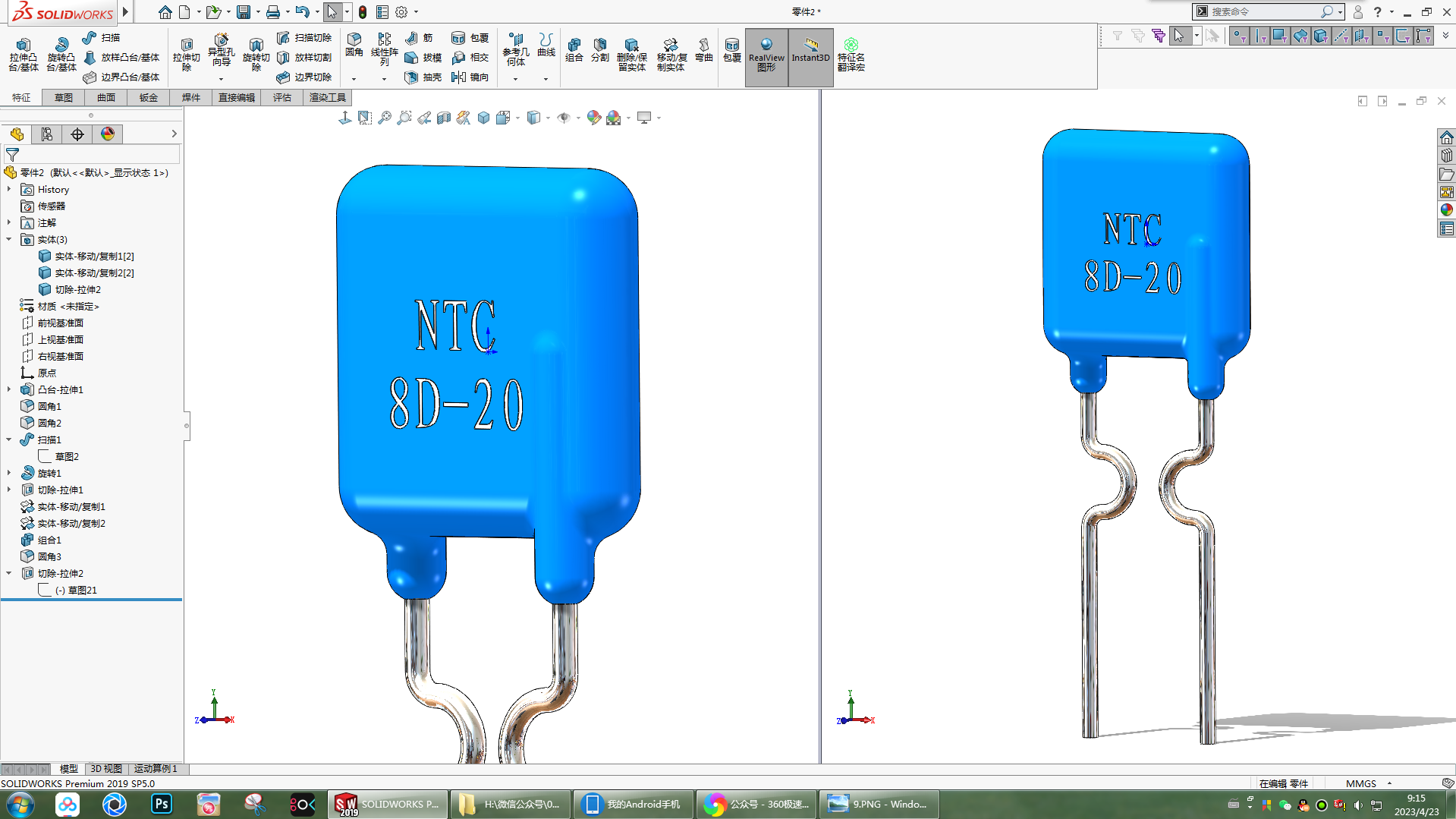
Task: Expand the 凸台-拉伸1 feature
Action: [9, 389]
